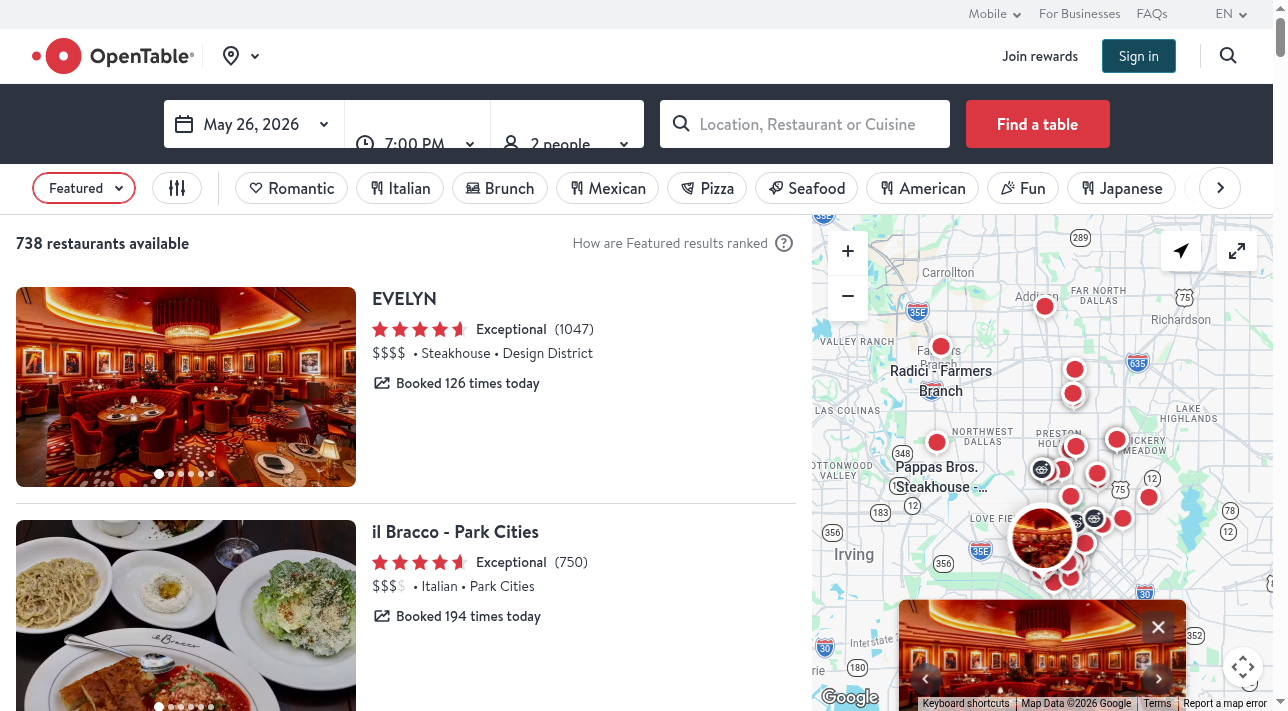Select the Romantic filter chip
This screenshot has height=711, width=1288.
[291, 188]
